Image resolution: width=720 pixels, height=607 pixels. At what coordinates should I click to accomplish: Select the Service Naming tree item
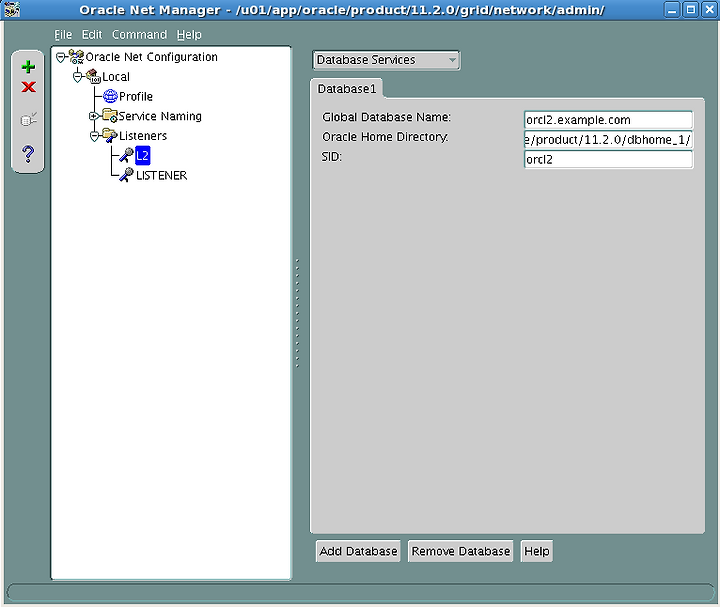click(160, 116)
